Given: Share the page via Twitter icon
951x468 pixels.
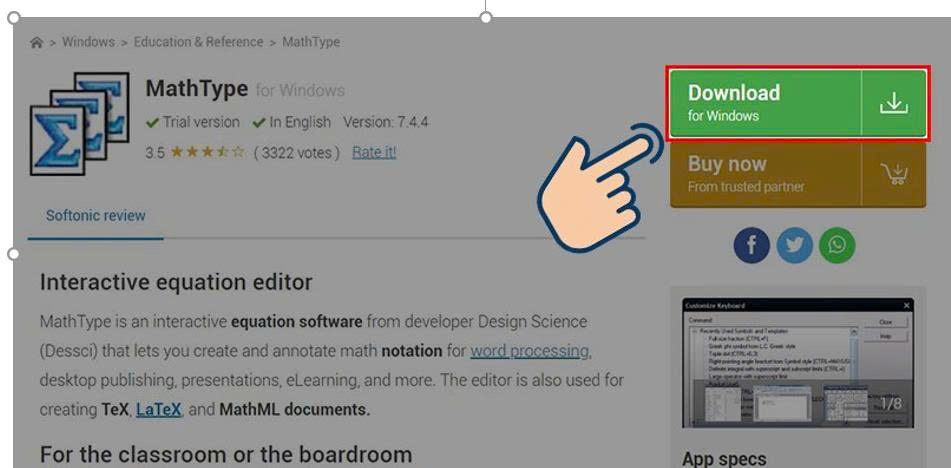Looking at the screenshot, I should tap(795, 245).
